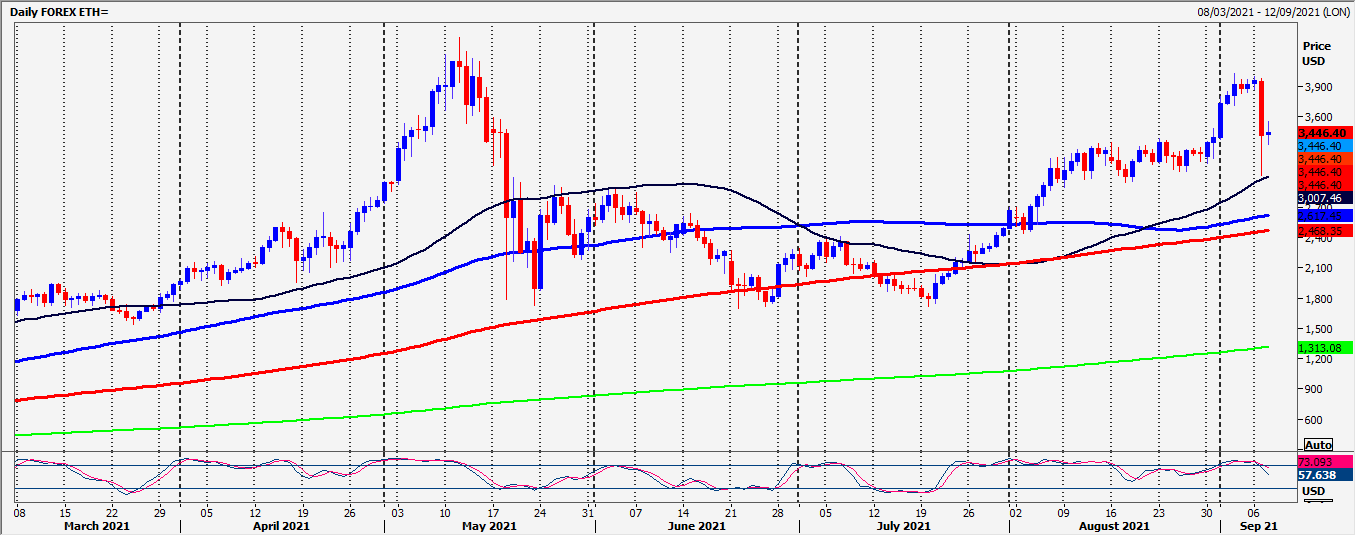1356x536 pixels.
Task: Click the blue 57.638 oscillator value tag
Action: (1317, 476)
